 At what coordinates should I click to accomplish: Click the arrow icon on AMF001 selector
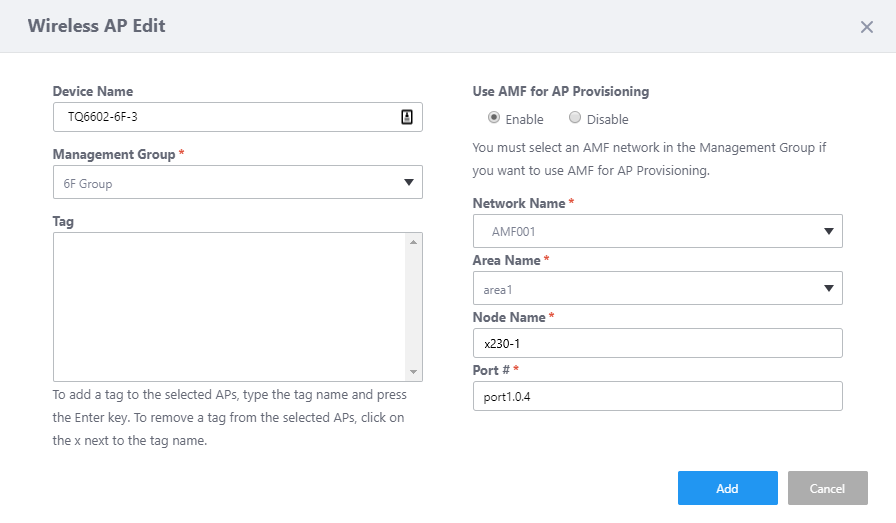click(x=829, y=231)
